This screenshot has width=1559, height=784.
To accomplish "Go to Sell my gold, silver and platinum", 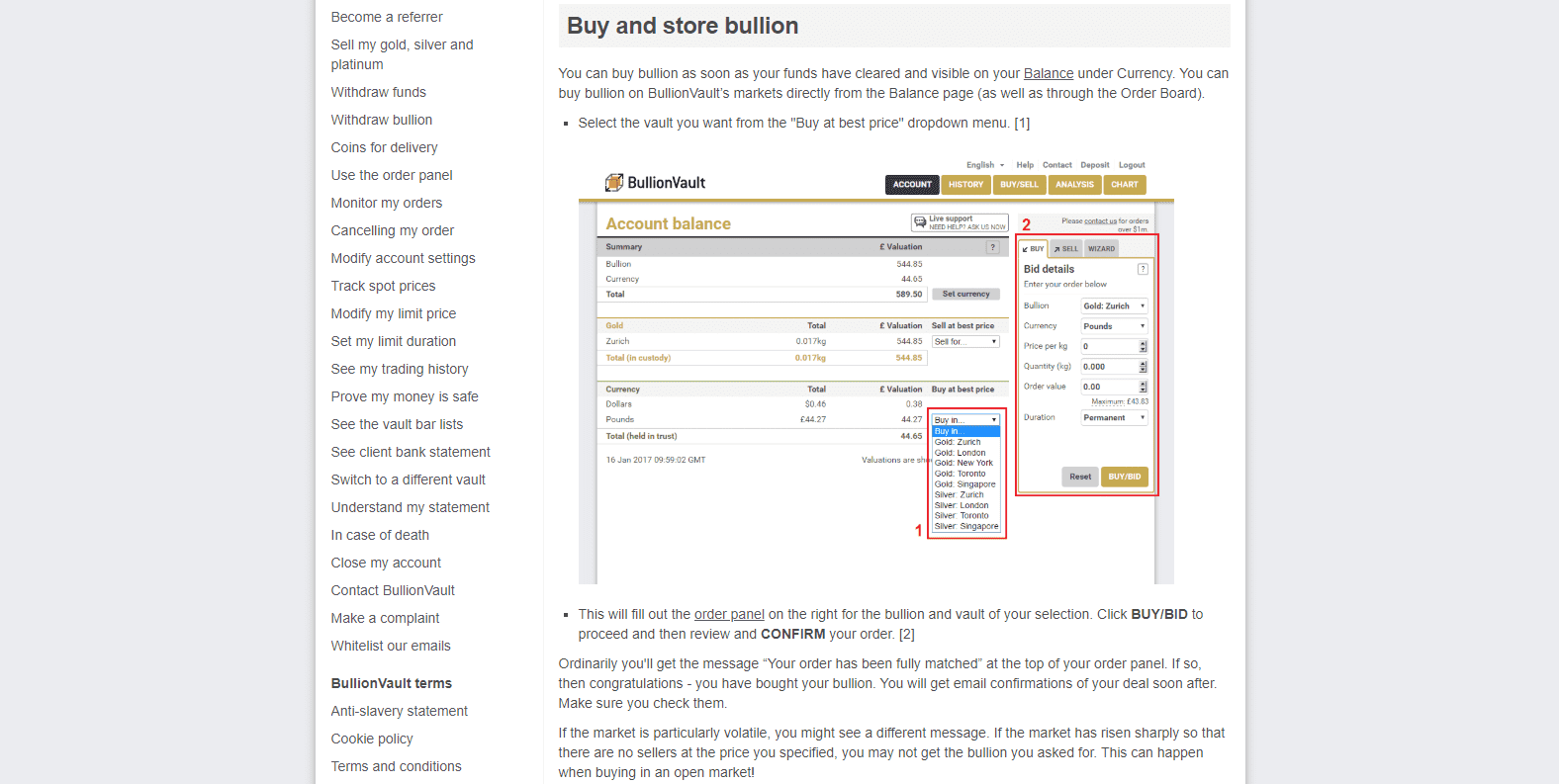I will (402, 54).
